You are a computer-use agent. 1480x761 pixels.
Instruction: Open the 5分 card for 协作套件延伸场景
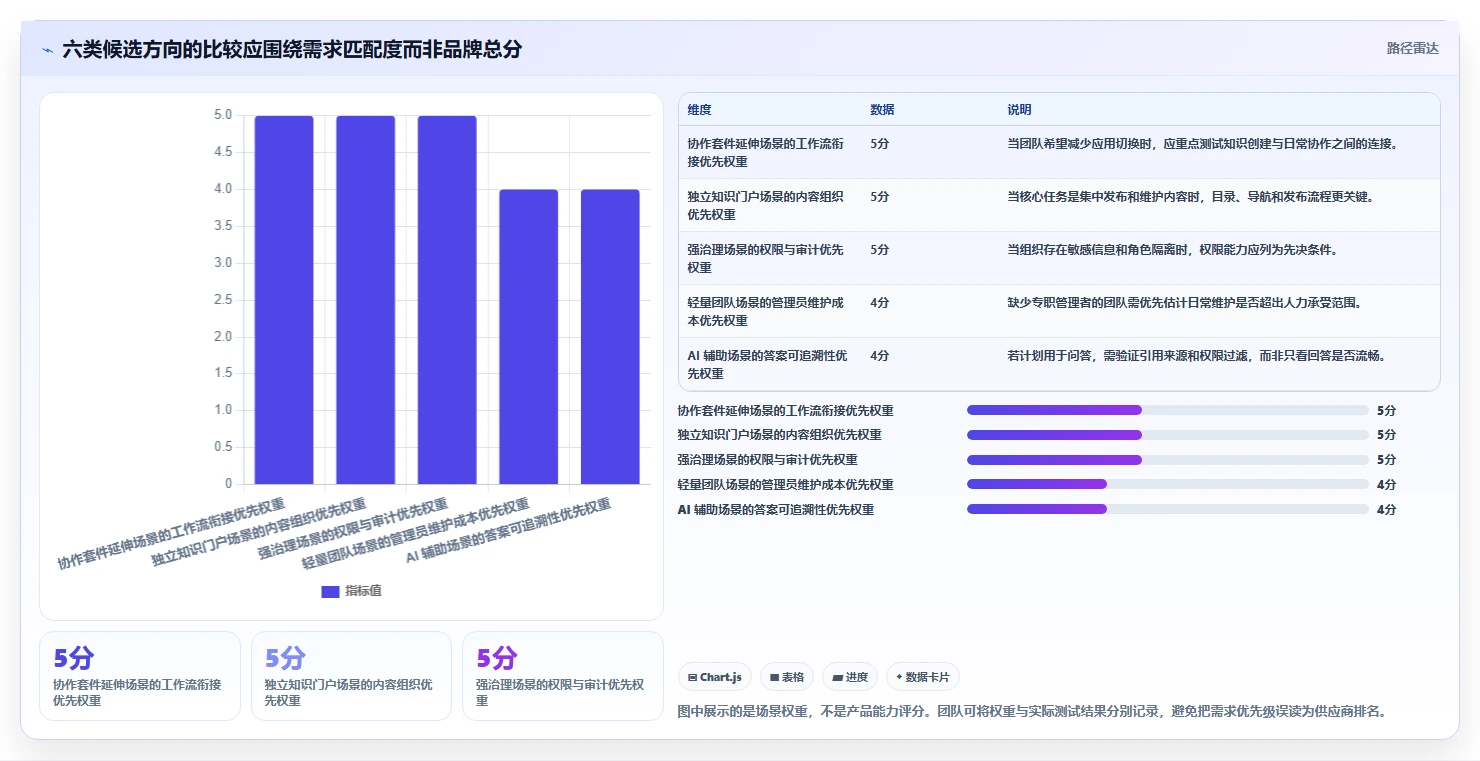140,676
